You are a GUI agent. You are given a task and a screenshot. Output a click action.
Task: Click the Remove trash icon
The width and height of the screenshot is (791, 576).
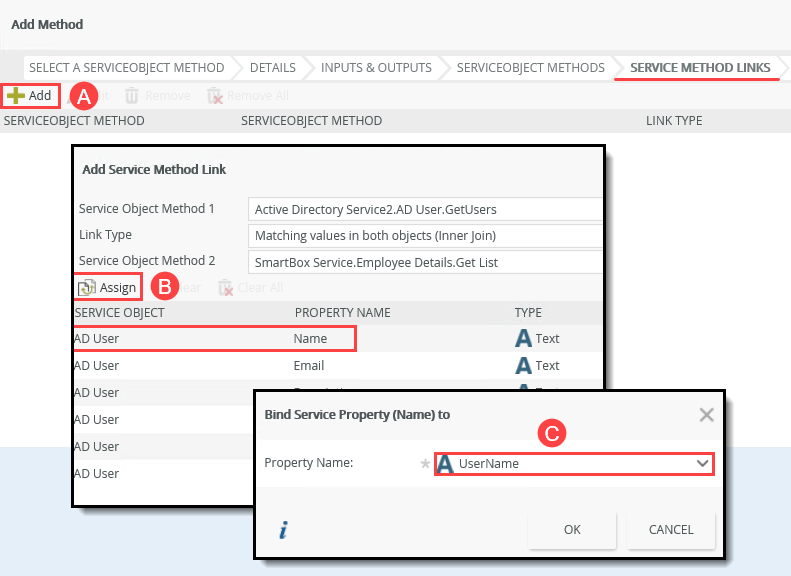pyautogui.click(x=132, y=96)
